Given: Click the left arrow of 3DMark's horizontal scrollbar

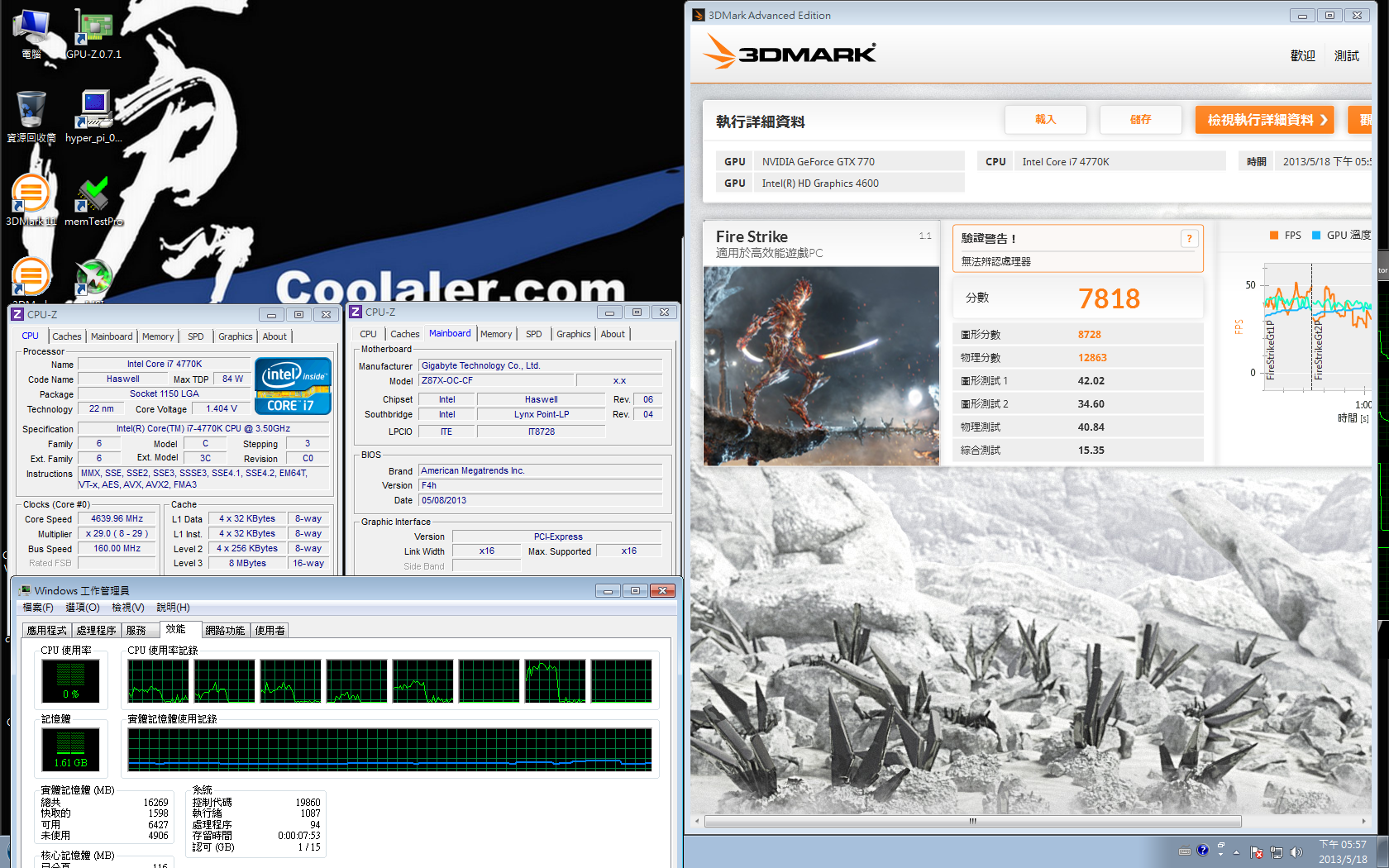Looking at the screenshot, I should (x=697, y=822).
